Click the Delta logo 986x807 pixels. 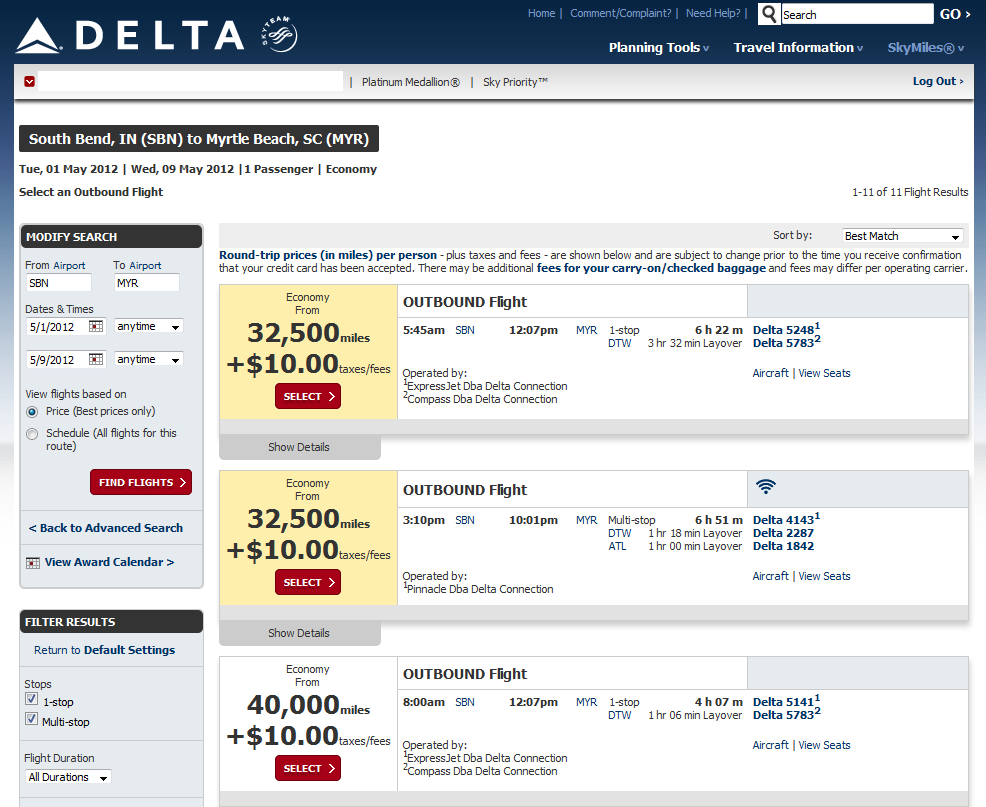130,36
